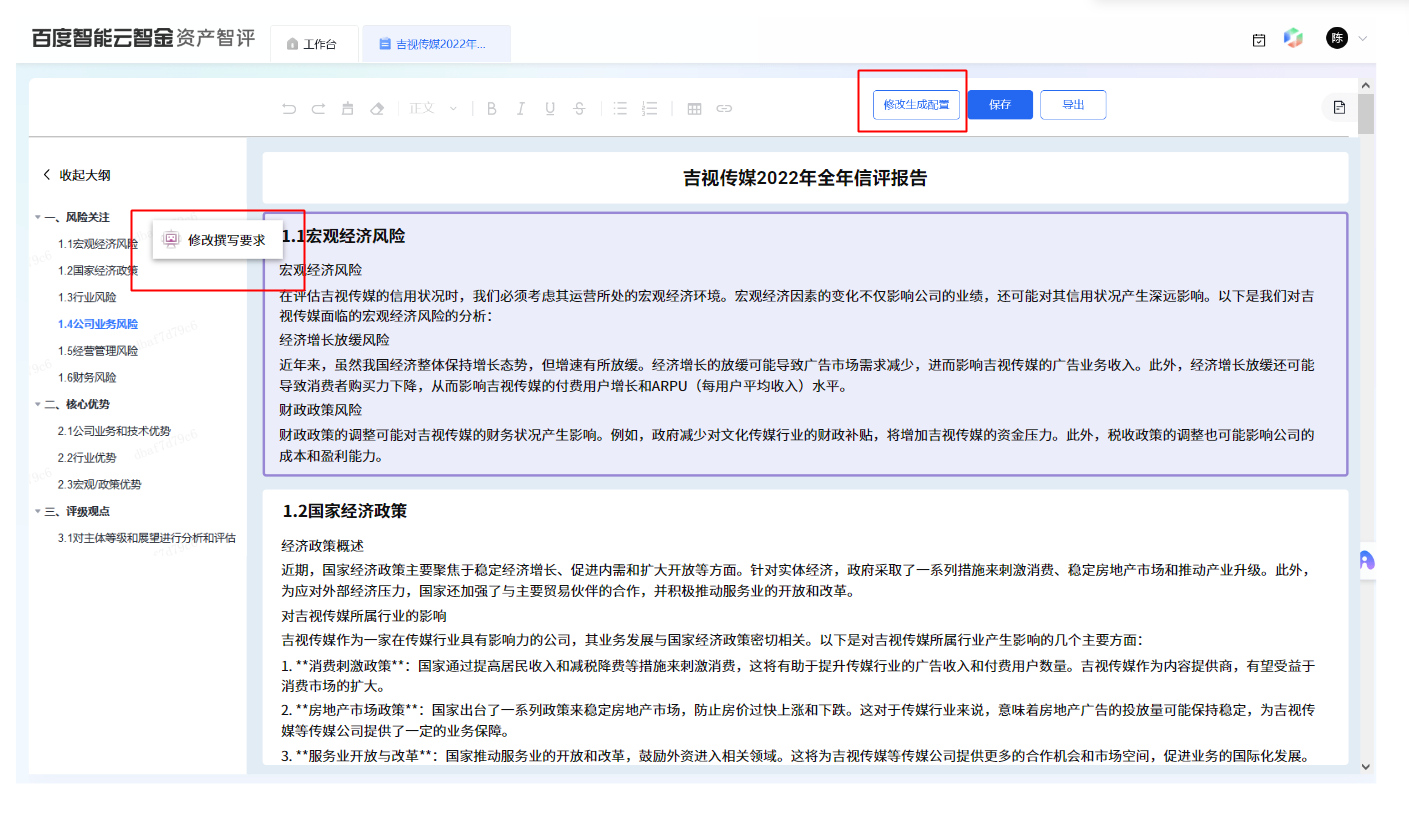Go to 1.3行业风险 in outline
The image size is (1409, 829).
coord(87,297)
